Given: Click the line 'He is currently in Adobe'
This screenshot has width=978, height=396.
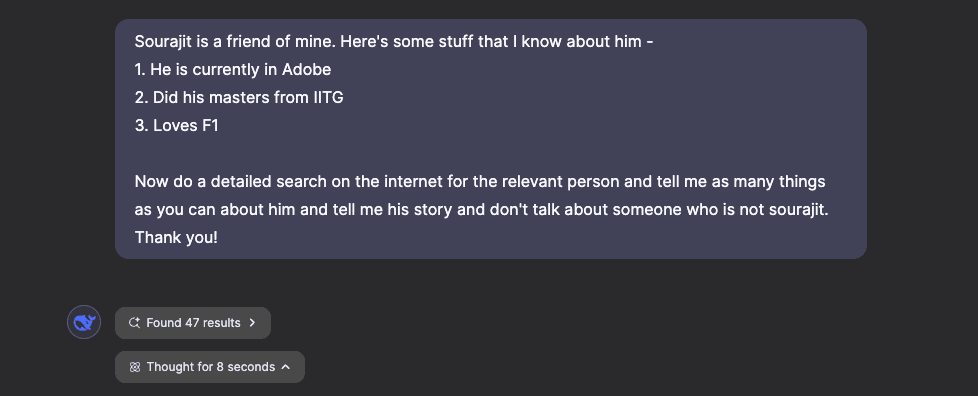Looking at the screenshot, I should pyautogui.click(x=233, y=70).
